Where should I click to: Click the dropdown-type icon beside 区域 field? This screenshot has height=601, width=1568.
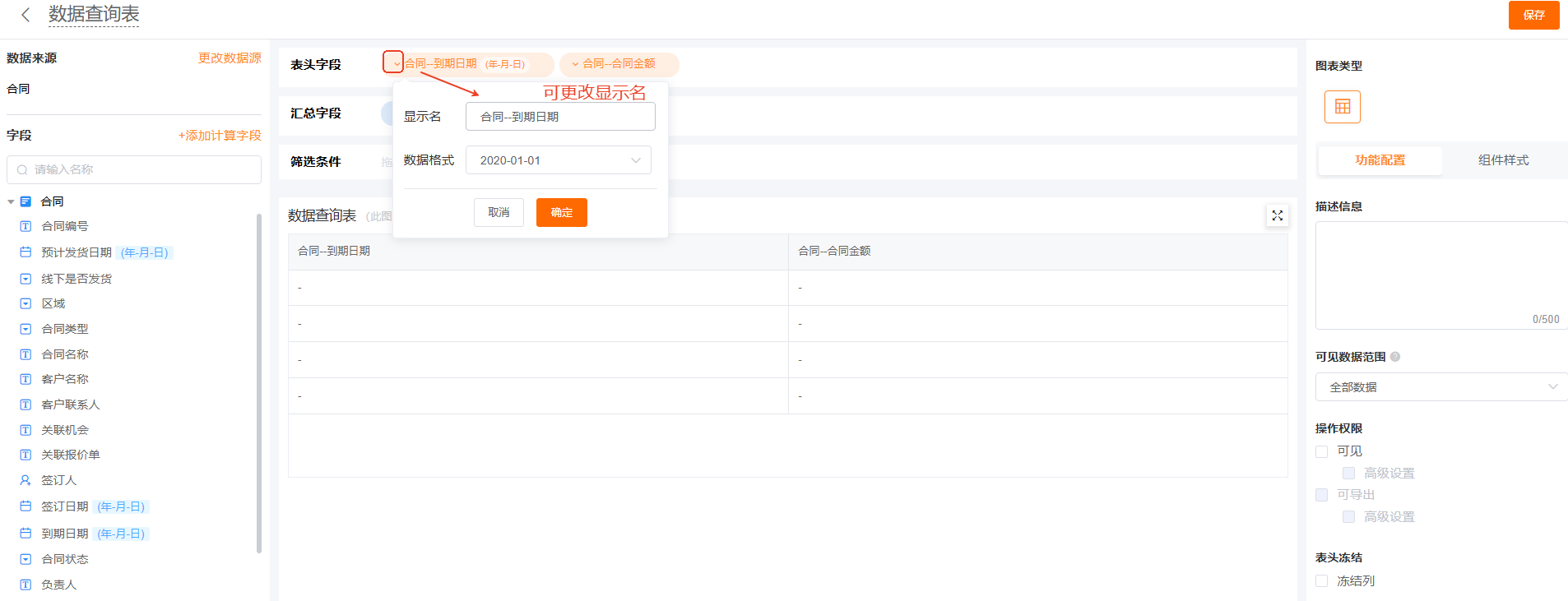26,303
